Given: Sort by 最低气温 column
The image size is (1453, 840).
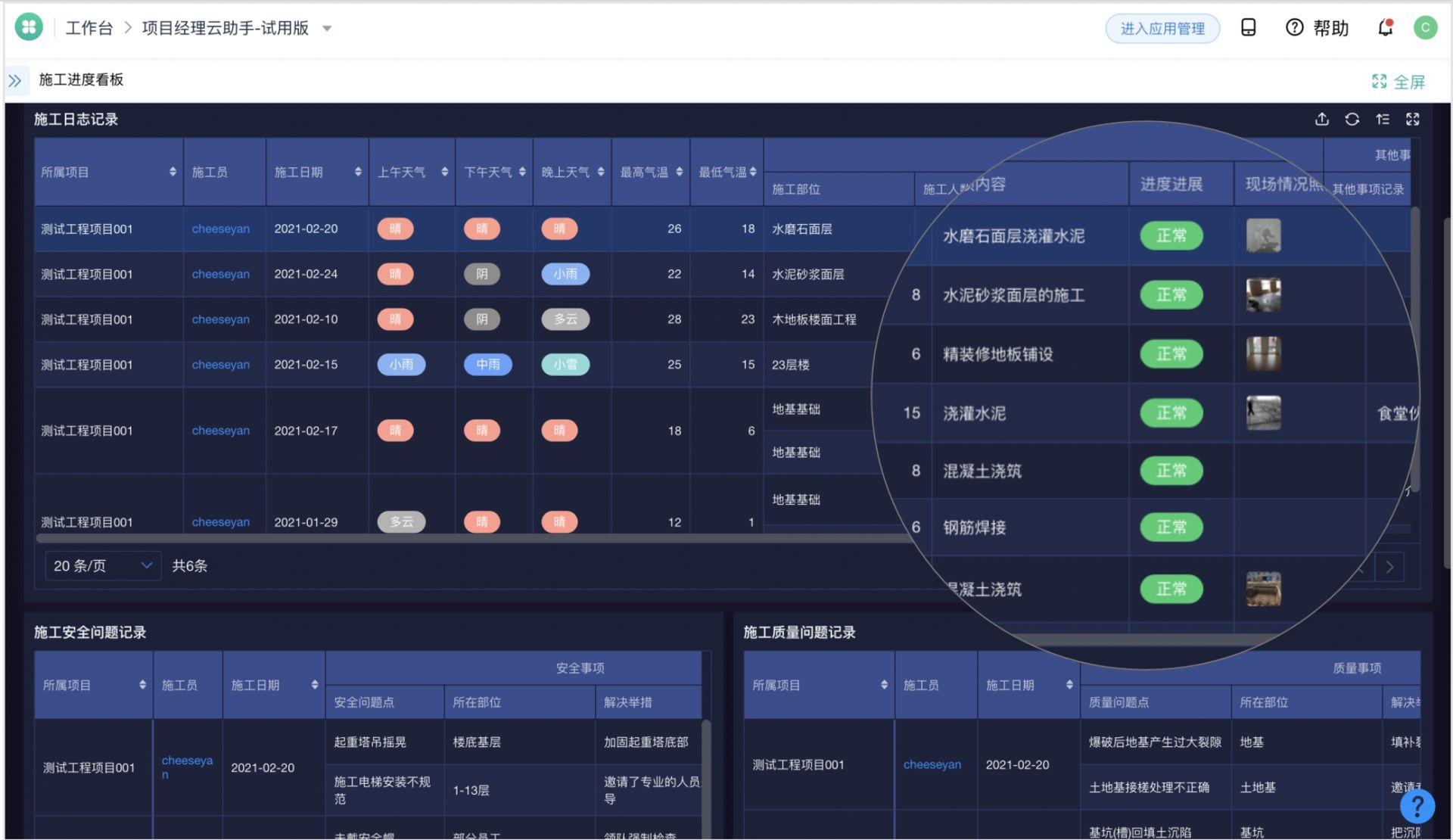Looking at the screenshot, I should click(x=753, y=172).
